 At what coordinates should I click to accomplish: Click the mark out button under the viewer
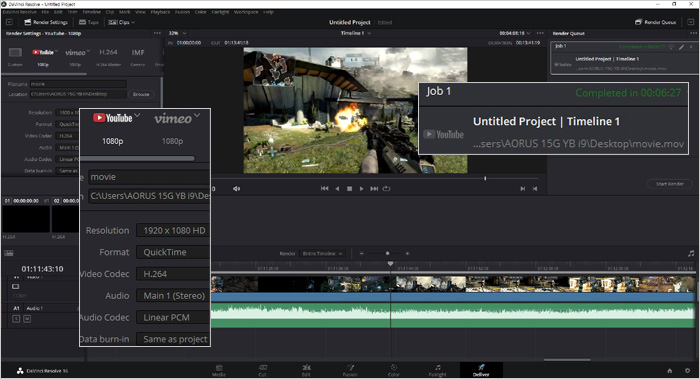(535, 189)
